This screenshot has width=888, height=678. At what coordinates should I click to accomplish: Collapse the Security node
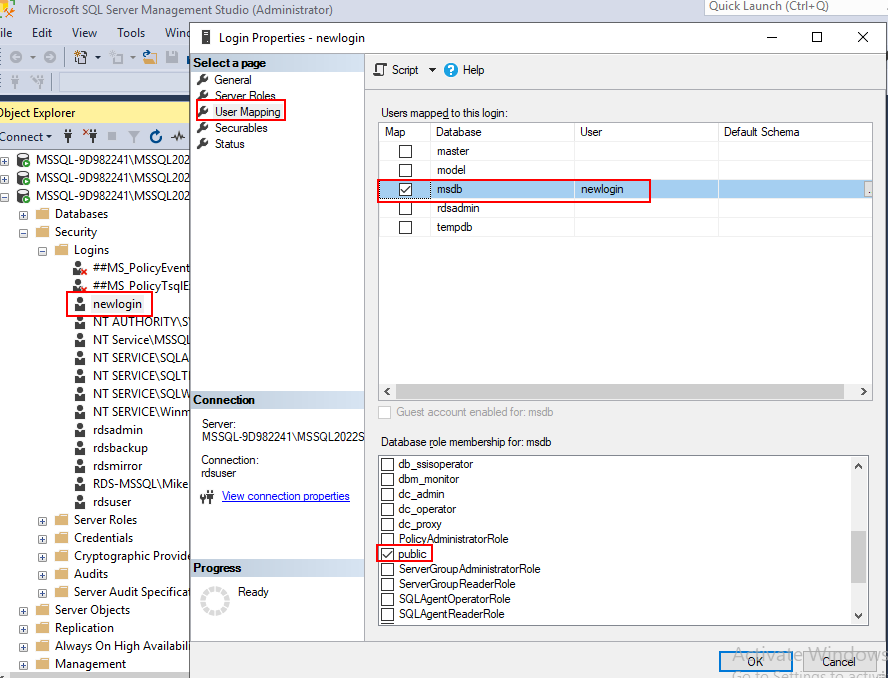(23, 233)
